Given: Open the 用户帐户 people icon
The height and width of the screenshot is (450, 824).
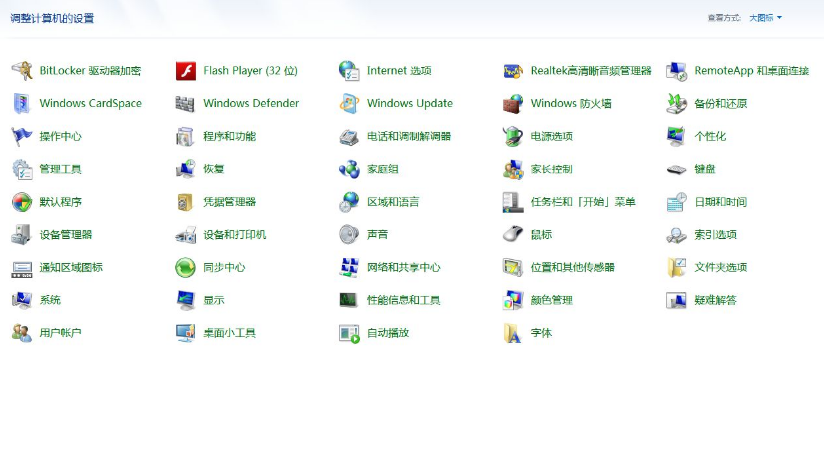Looking at the screenshot, I should pos(22,333).
